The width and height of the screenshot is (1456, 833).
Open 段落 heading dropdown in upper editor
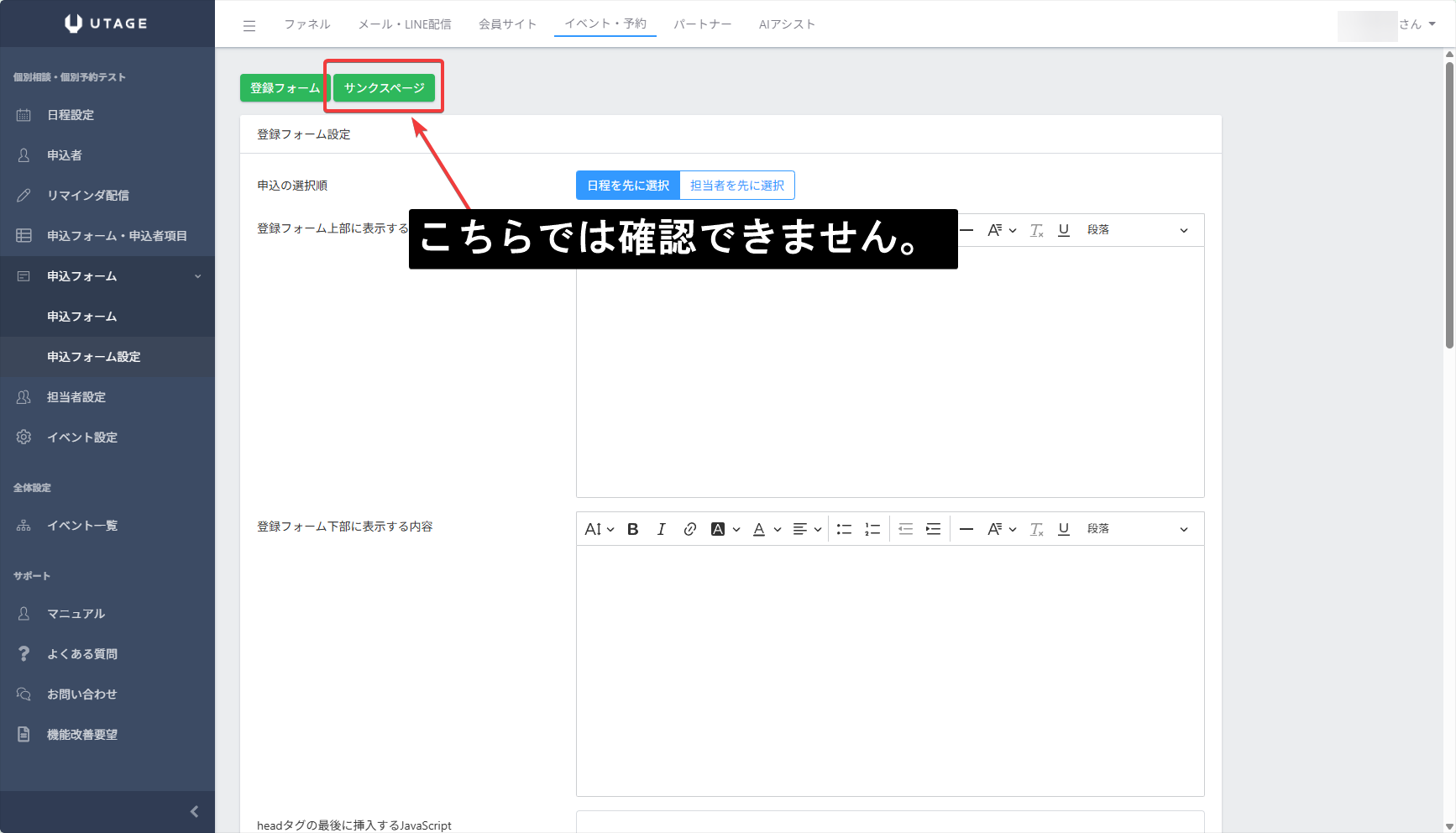[x=1138, y=230]
